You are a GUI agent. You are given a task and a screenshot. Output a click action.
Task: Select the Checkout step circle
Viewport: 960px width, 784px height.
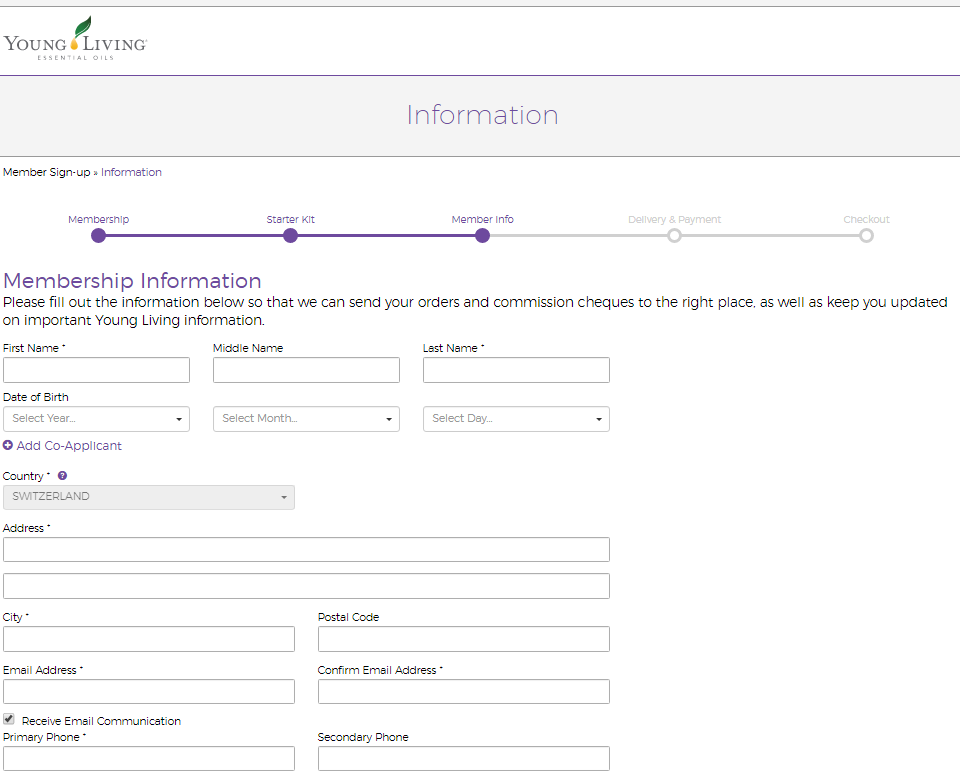coord(866,236)
